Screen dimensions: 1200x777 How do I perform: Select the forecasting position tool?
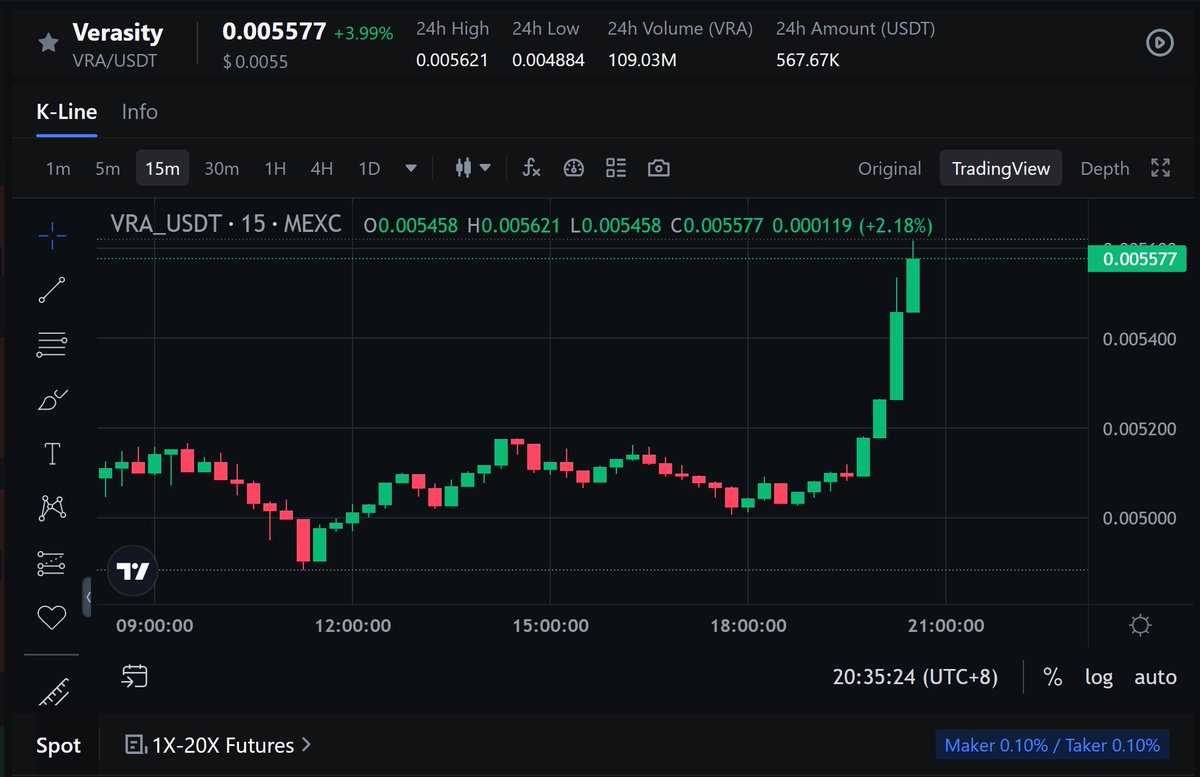(52, 563)
